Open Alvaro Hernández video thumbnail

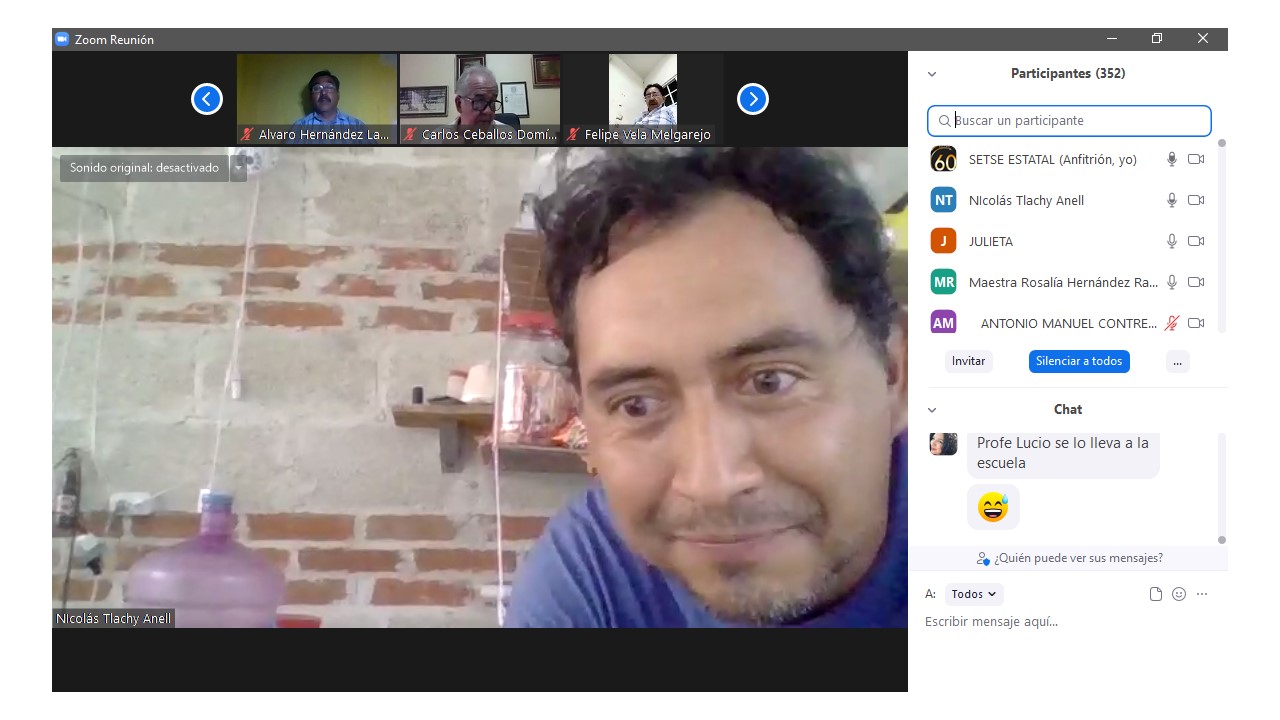point(317,99)
